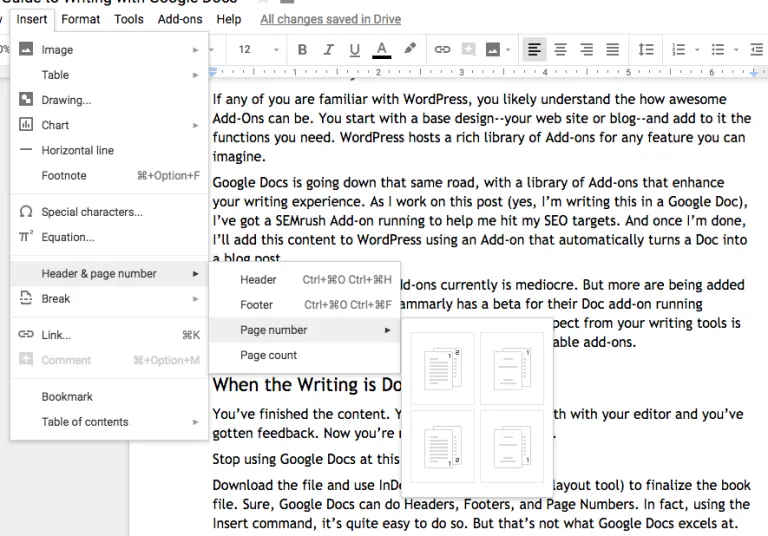
Task: Open Special characters... dialog
Action: [109, 212]
